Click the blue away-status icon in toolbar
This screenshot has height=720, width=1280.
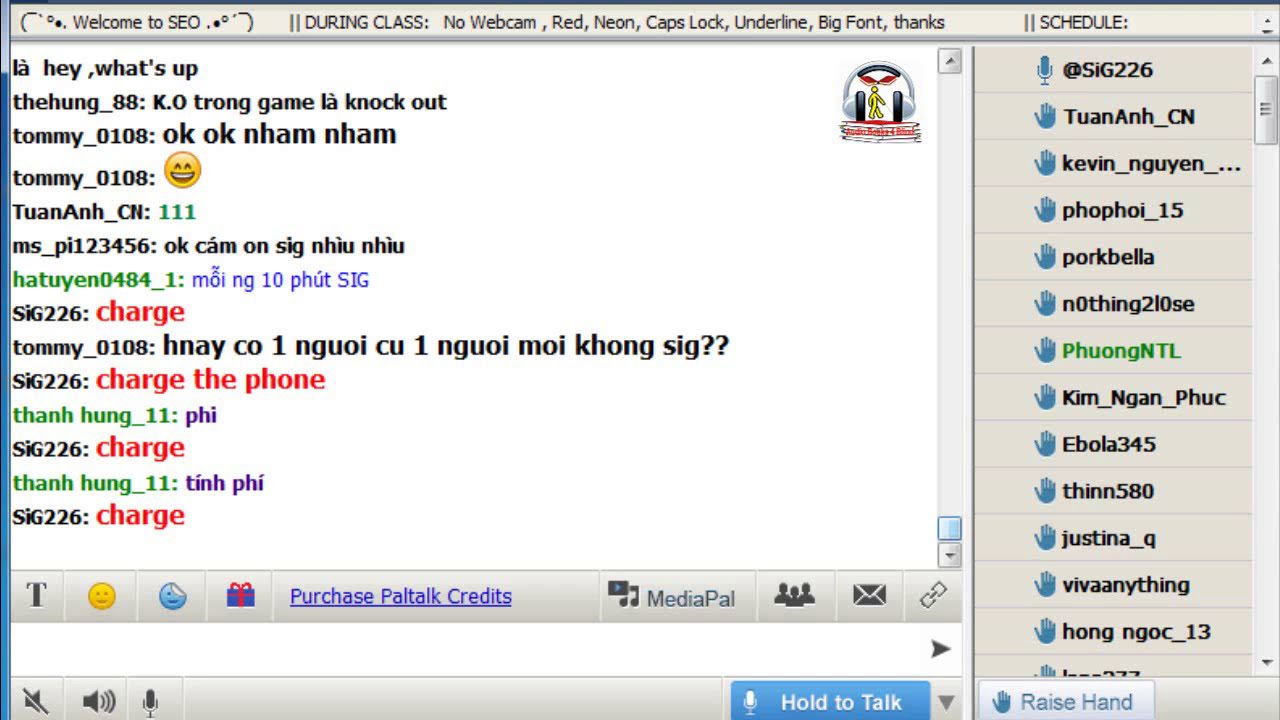click(173, 596)
